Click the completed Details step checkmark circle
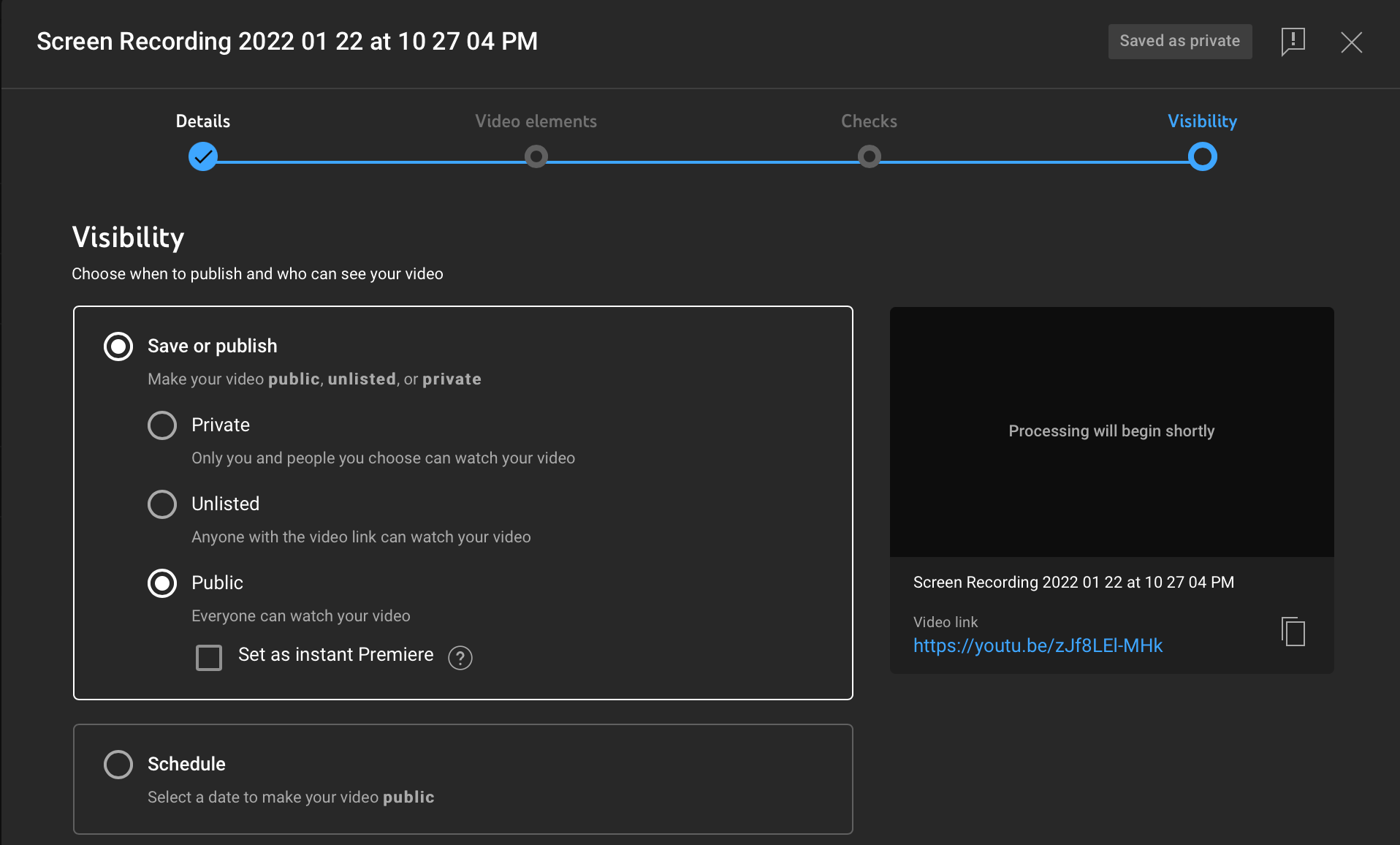This screenshot has height=845, width=1400. (202, 156)
